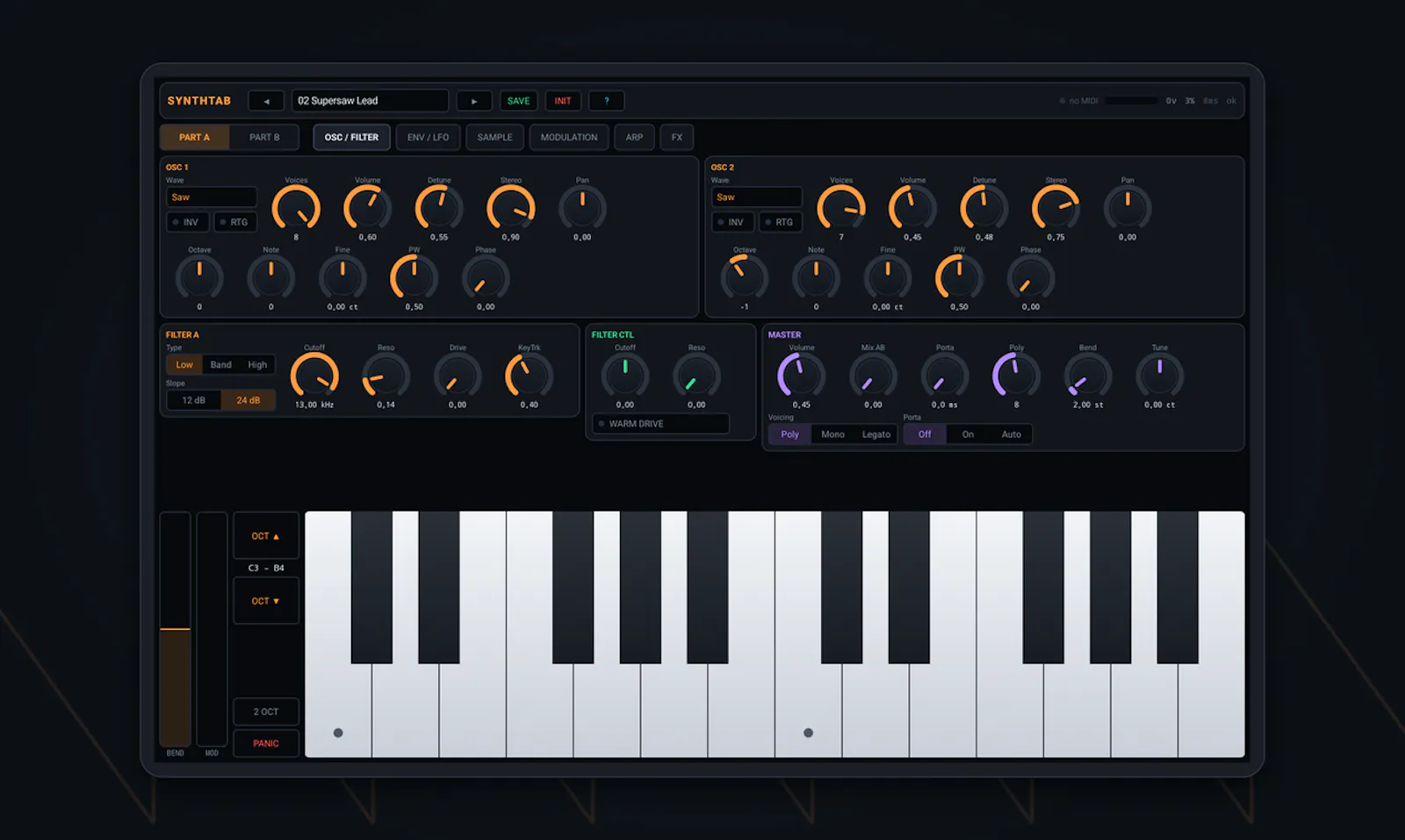Open help question mark button

(607, 101)
